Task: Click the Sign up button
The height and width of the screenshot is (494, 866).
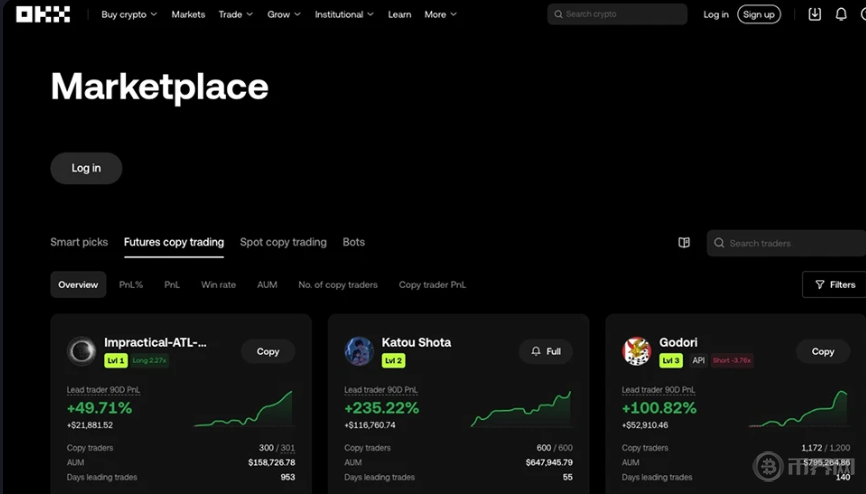Action: (759, 14)
